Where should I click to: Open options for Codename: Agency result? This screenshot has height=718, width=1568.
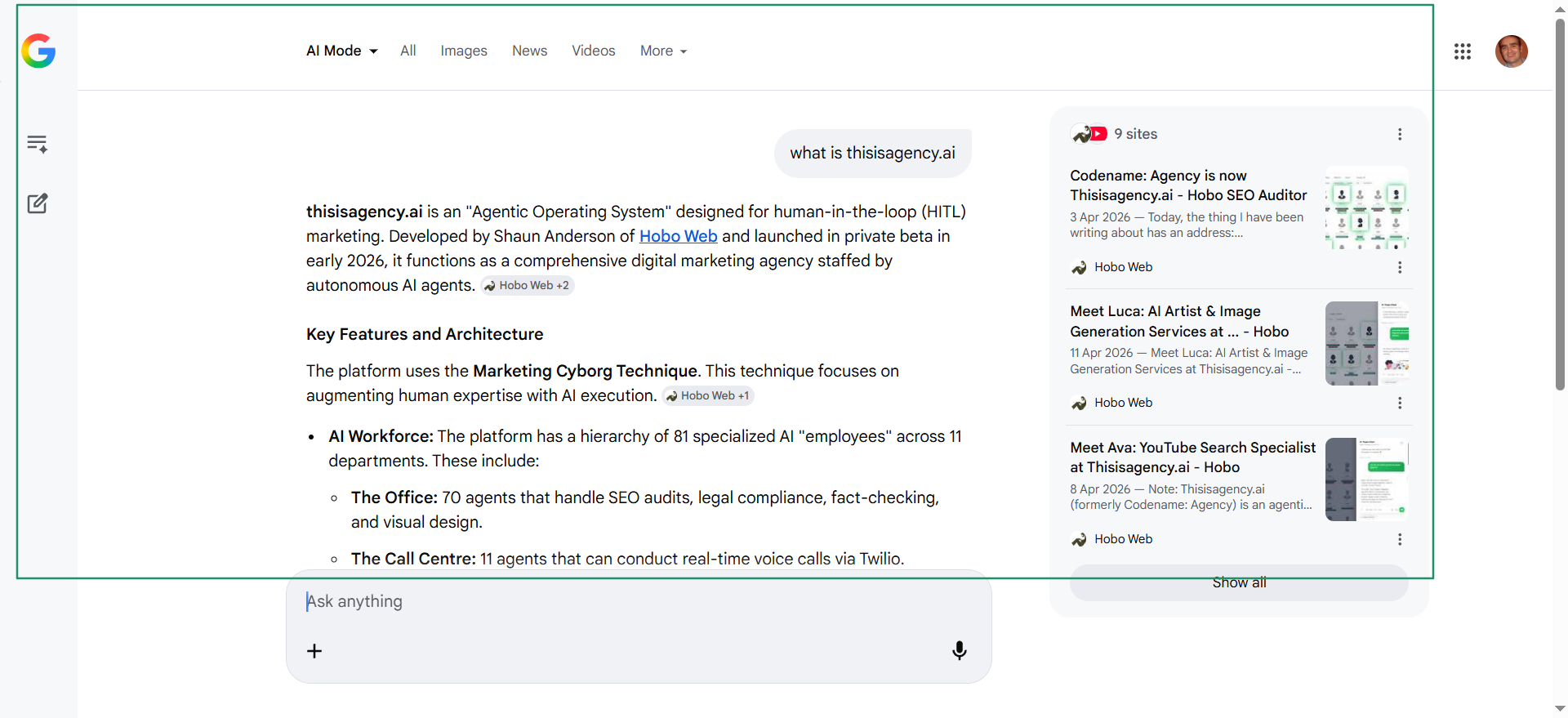click(x=1399, y=267)
